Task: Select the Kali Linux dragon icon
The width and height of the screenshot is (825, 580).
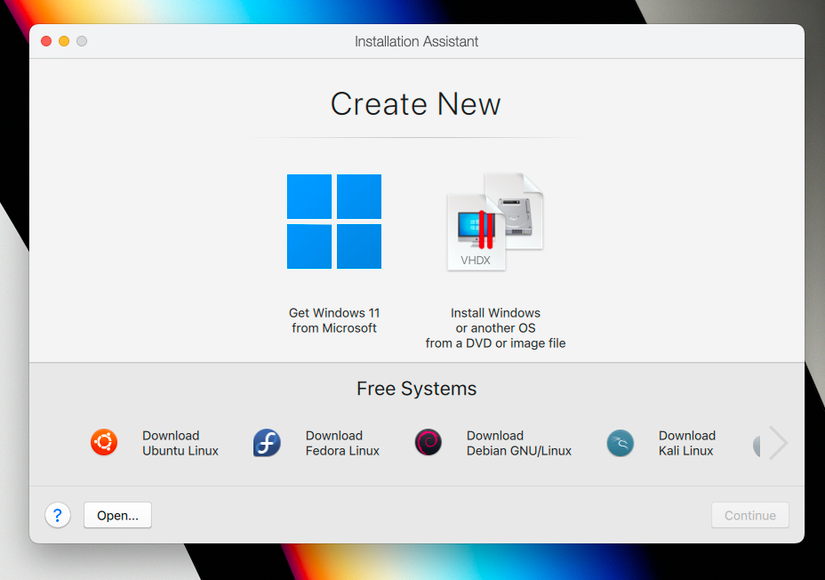Action: coord(620,443)
